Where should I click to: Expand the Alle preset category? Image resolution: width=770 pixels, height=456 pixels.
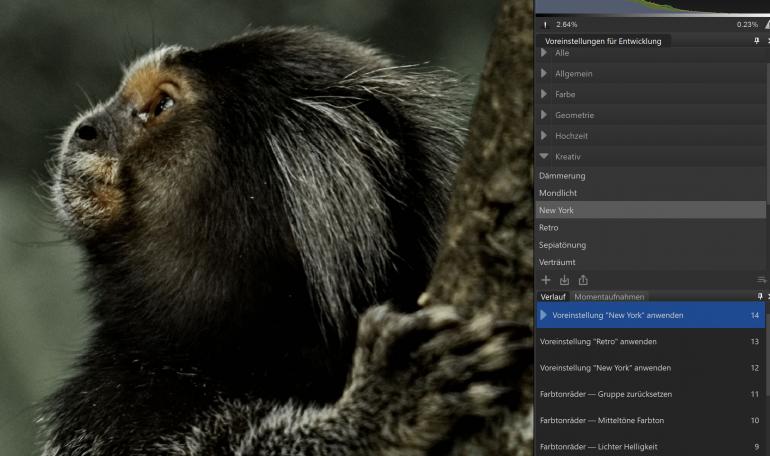(544, 53)
